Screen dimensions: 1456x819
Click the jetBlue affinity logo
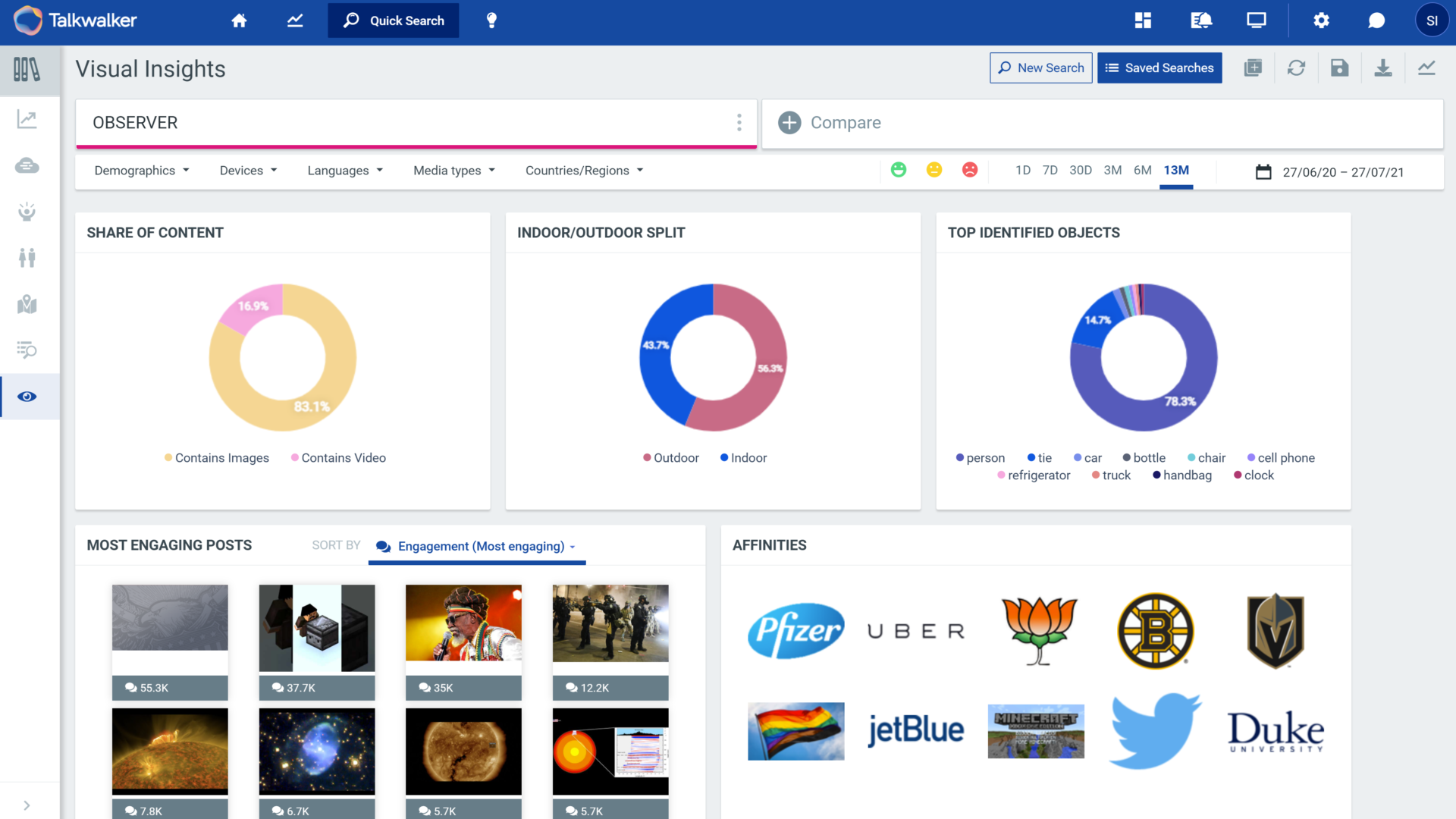click(x=915, y=730)
